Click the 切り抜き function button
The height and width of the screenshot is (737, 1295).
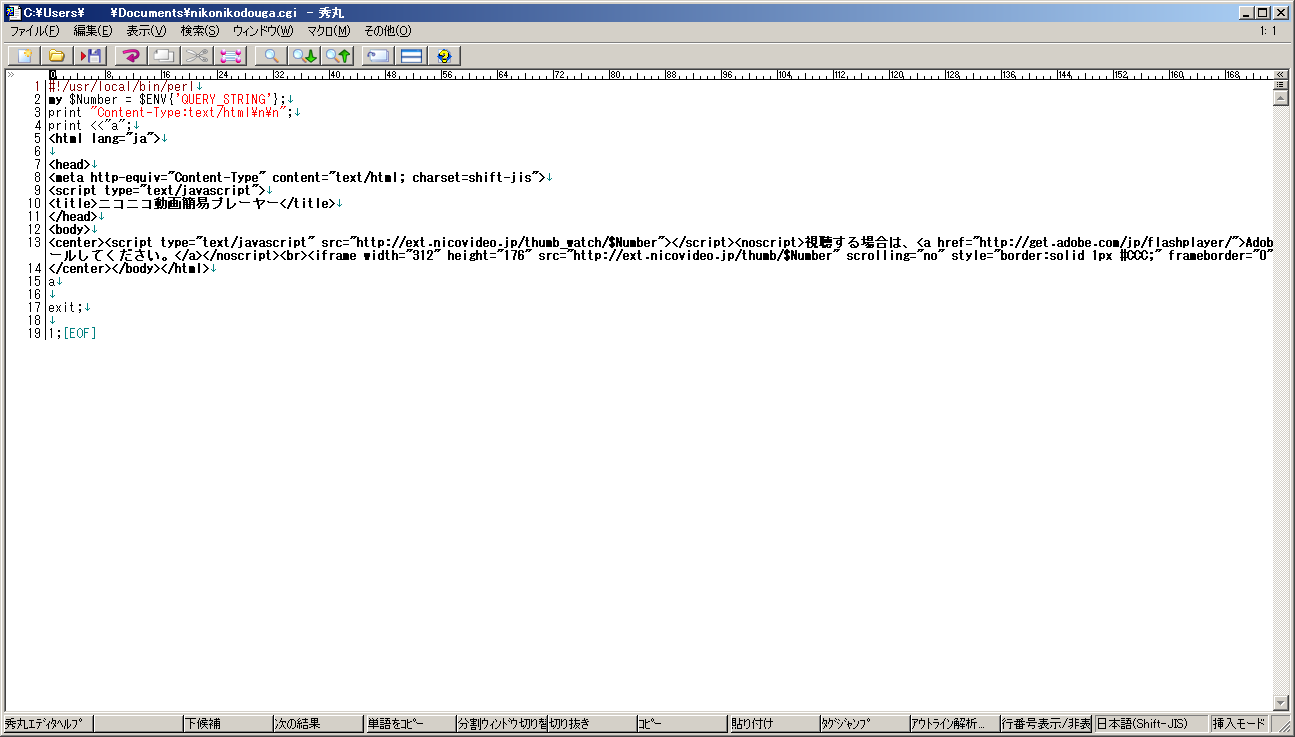(x=591, y=724)
